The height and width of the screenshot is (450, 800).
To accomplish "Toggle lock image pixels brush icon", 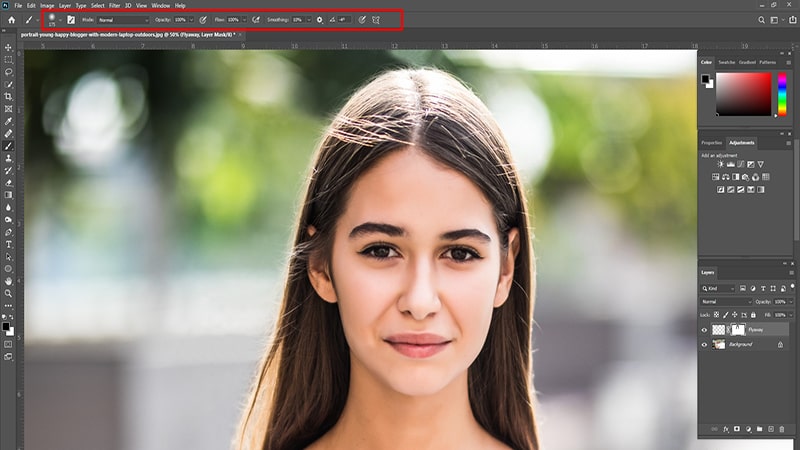I will click(x=726, y=315).
